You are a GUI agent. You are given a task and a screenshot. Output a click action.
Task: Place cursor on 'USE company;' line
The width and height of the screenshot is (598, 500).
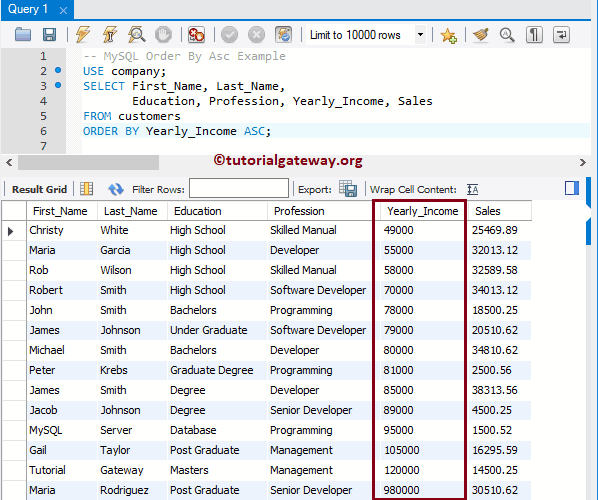pyautogui.click(x=125, y=71)
